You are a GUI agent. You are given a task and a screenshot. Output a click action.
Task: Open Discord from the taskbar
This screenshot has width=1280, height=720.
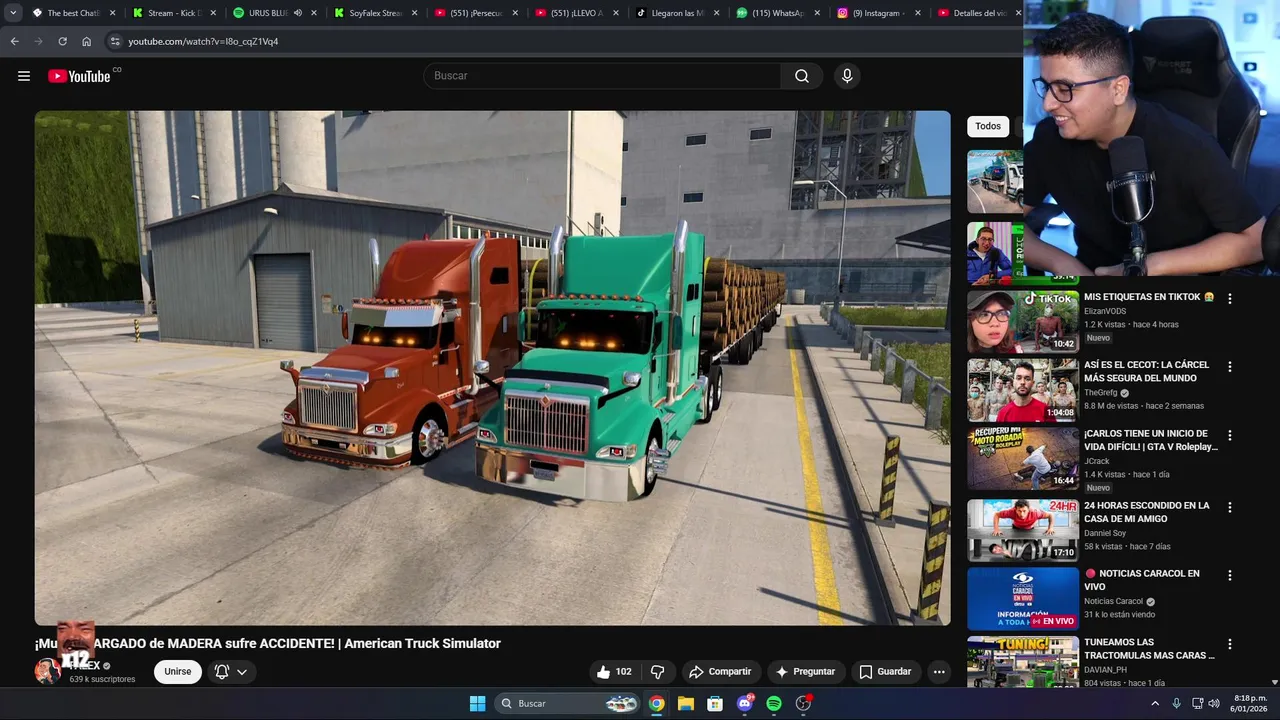(x=744, y=704)
